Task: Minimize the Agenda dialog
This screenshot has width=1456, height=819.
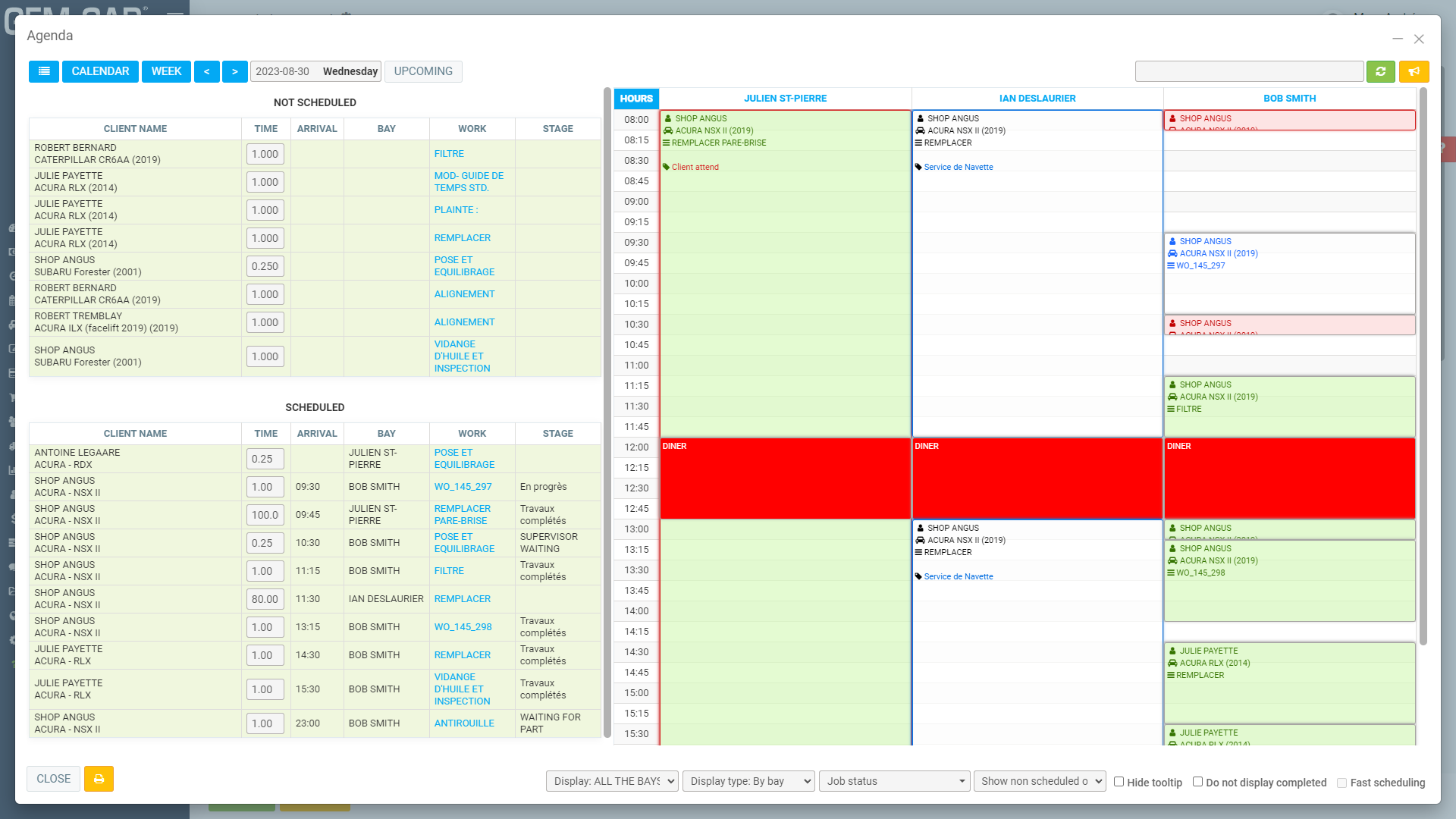Action: (x=1398, y=39)
